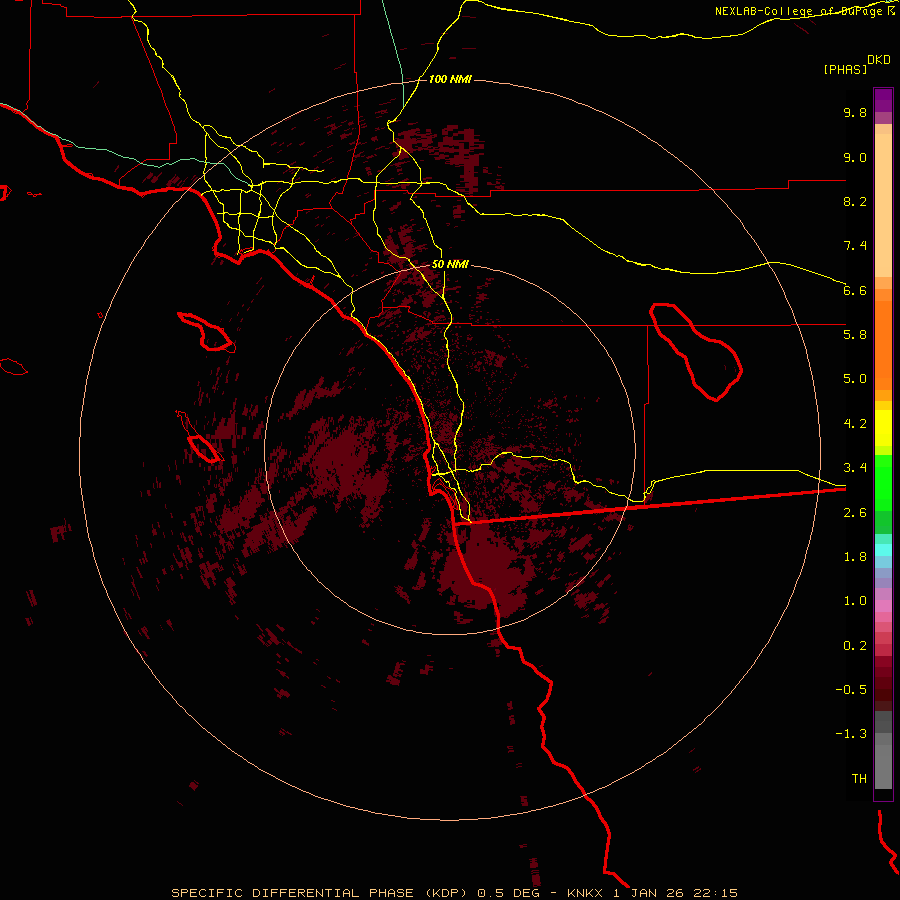Click the 1.0 color scale value
Viewport: 900px width, 900px height.
click(855, 601)
